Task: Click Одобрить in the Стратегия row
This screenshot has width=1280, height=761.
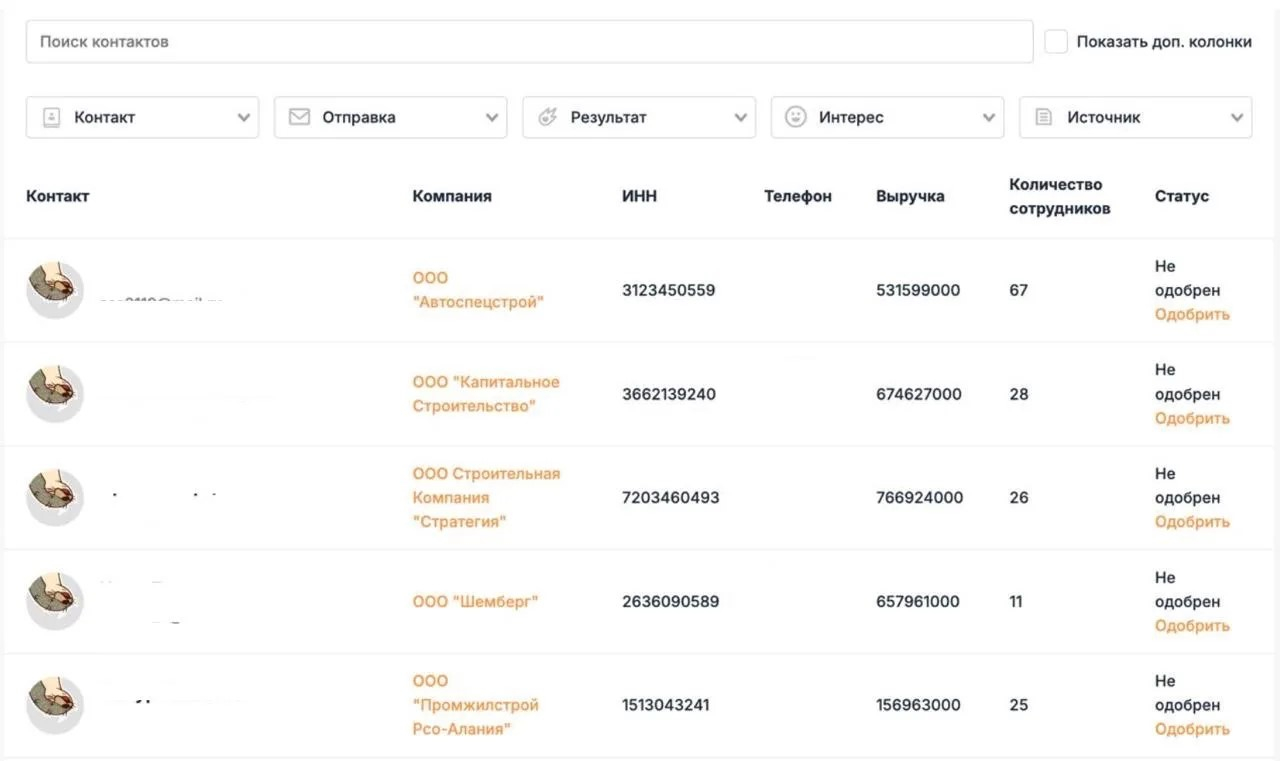Action: [x=1192, y=522]
